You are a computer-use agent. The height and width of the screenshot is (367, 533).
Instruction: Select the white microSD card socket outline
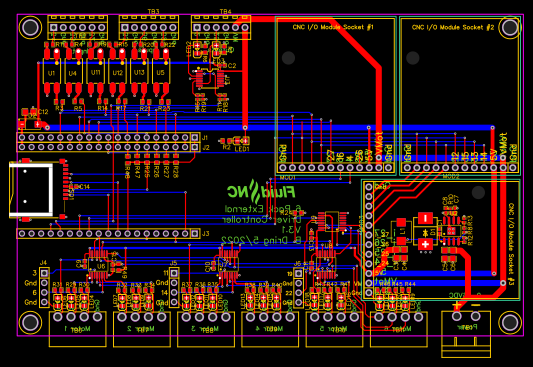coord(31,190)
